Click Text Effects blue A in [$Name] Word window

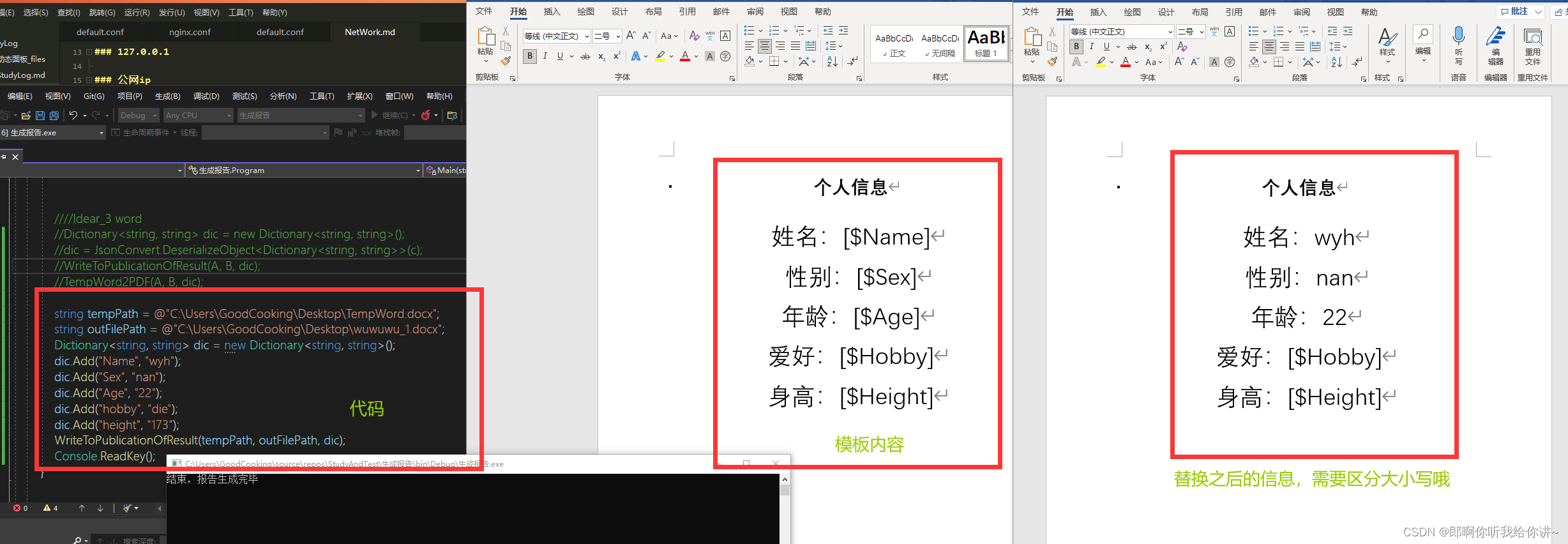(x=636, y=56)
